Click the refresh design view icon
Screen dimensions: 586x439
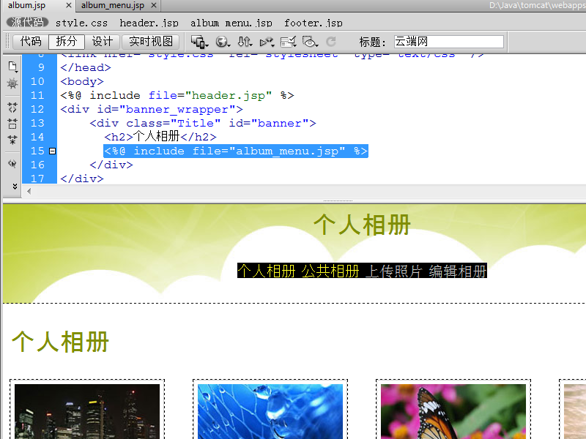(x=331, y=41)
